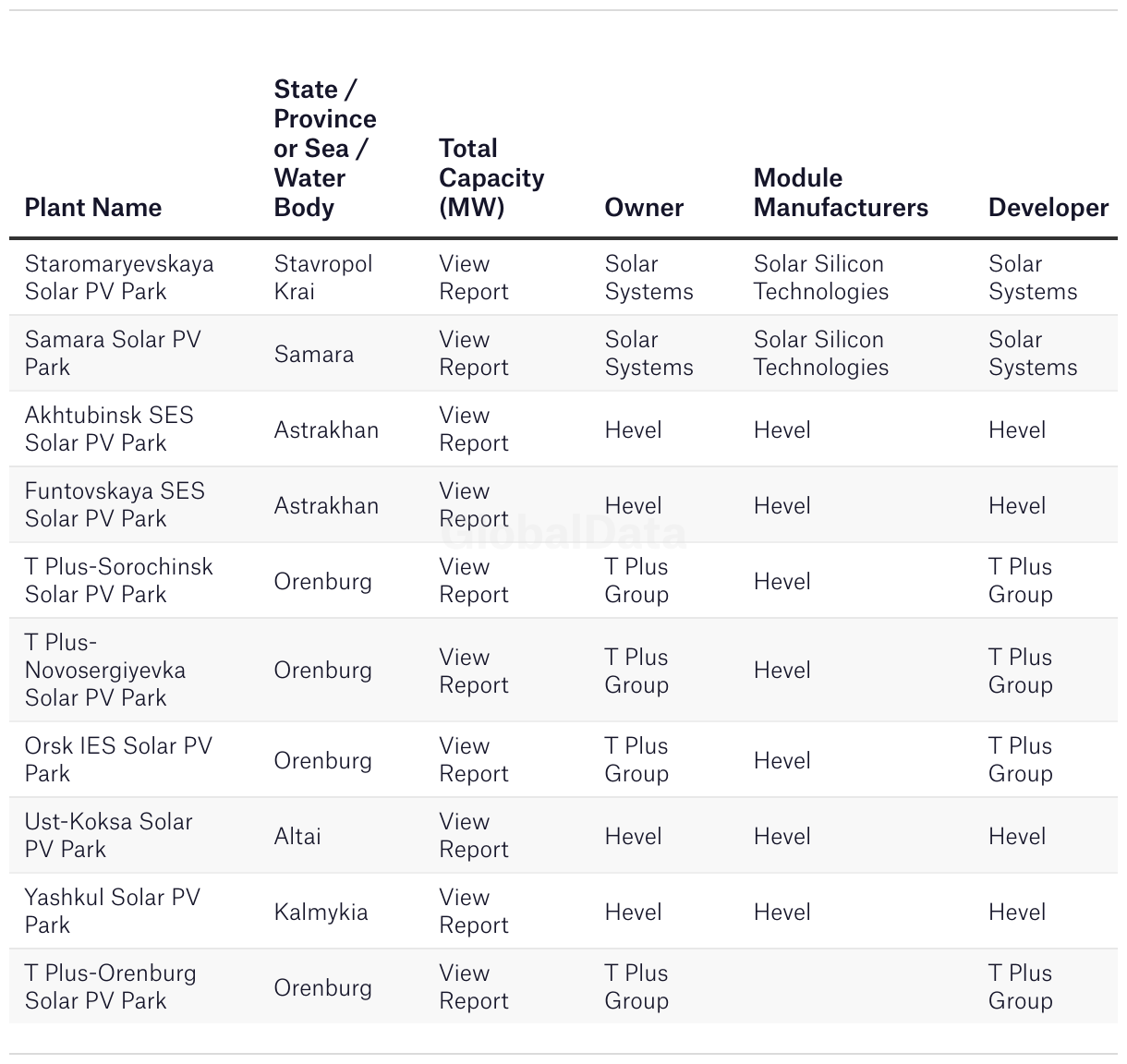Click Astrakhan in the Akhtubinsk SES row
This screenshot has height=1064, width=1127.
point(326,429)
